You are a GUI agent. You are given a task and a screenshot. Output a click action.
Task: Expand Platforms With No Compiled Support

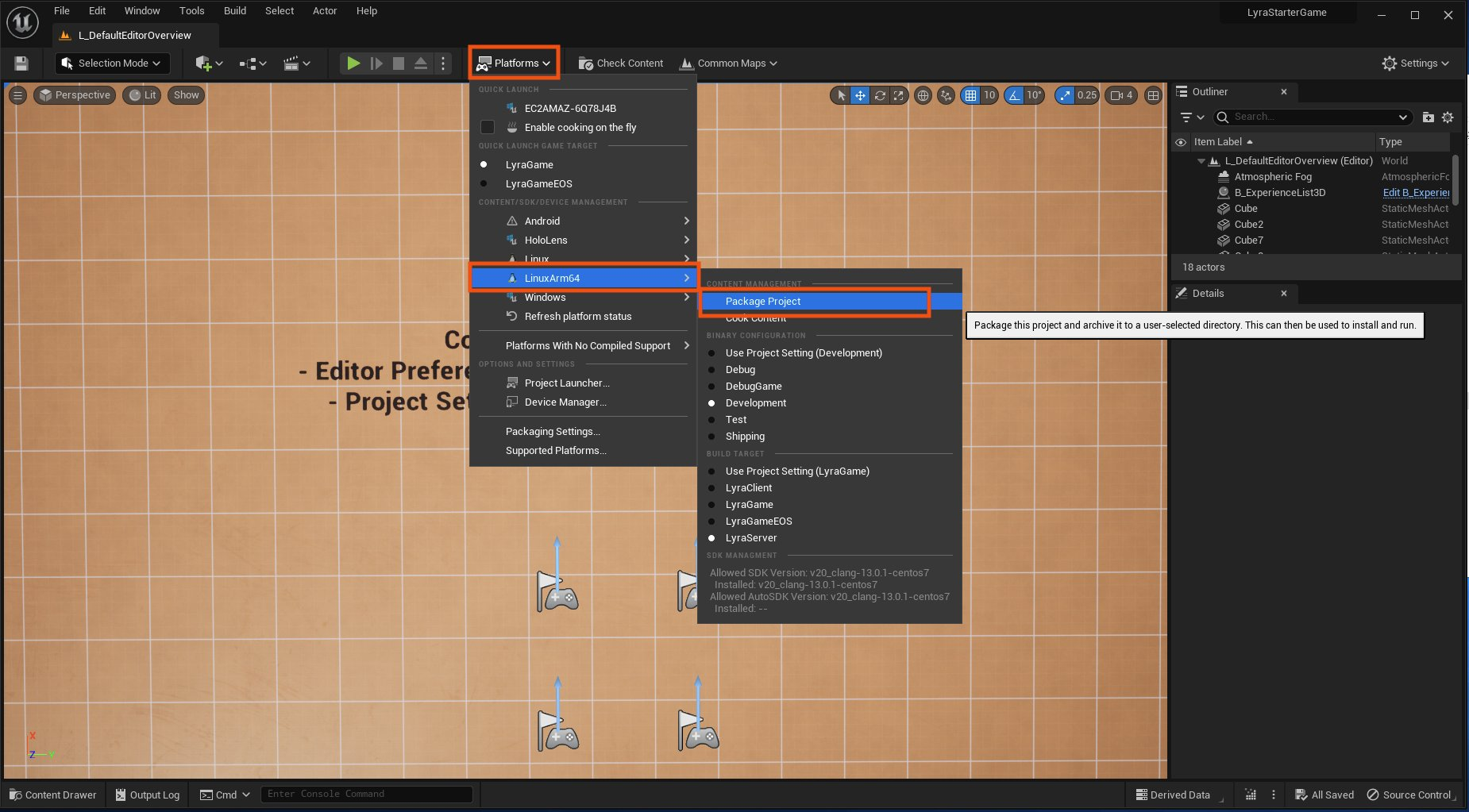pyautogui.click(x=582, y=345)
